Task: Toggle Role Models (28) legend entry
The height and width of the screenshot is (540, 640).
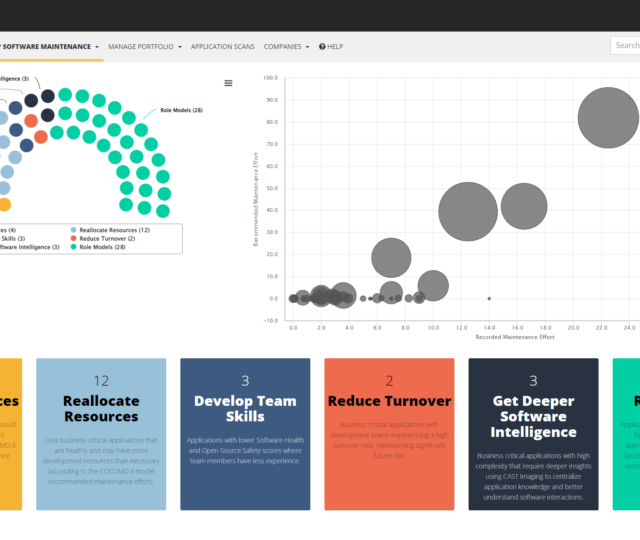Action: point(98,247)
